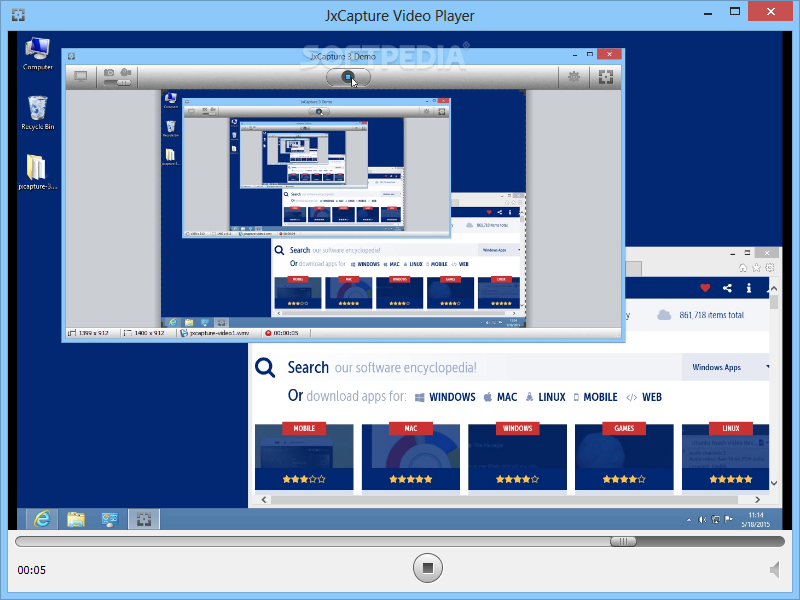The image size is (800, 600).
Task: Click the system tray network icon
Action: pos(716,520)
